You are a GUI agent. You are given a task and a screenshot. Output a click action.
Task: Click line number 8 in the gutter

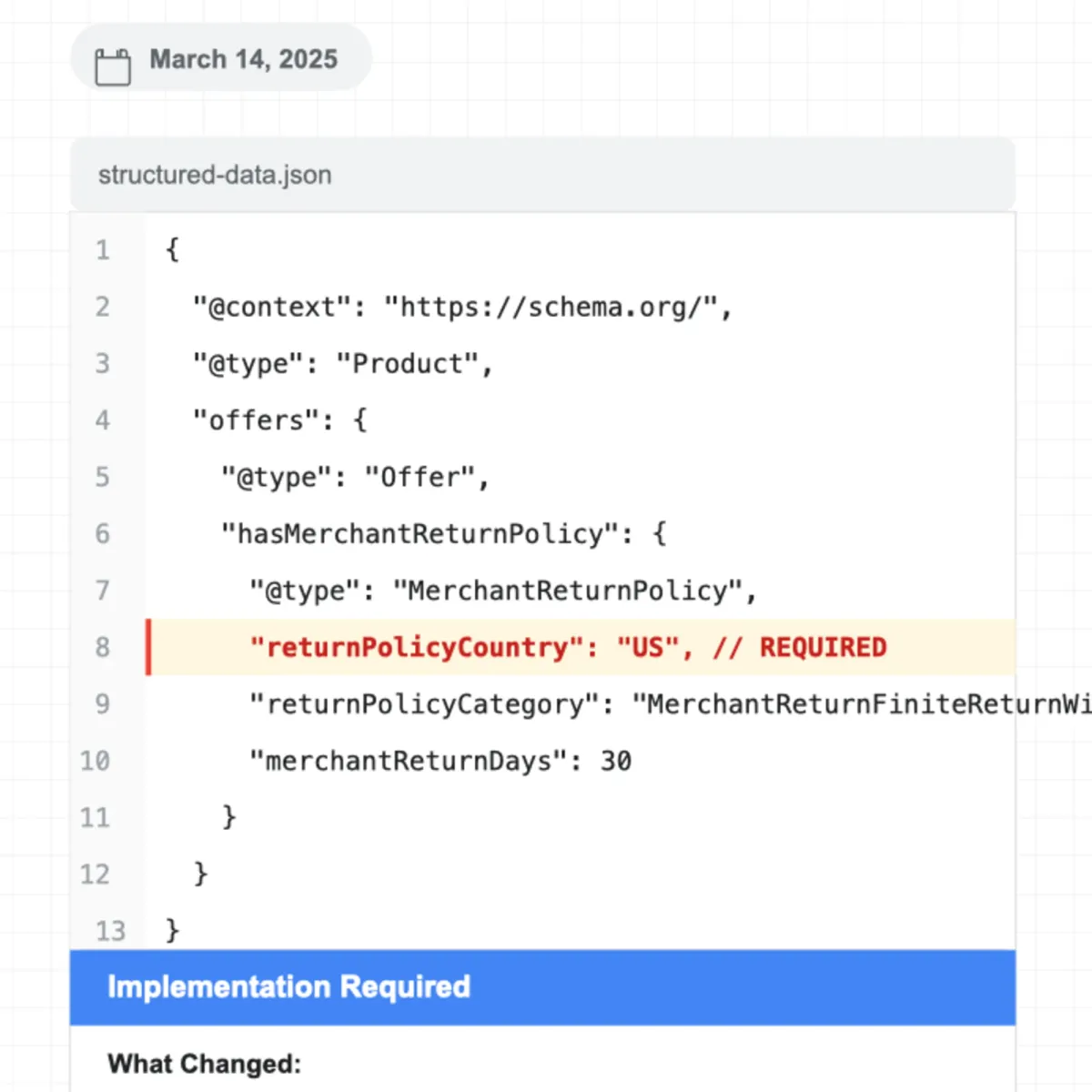[x=102, y=647]
